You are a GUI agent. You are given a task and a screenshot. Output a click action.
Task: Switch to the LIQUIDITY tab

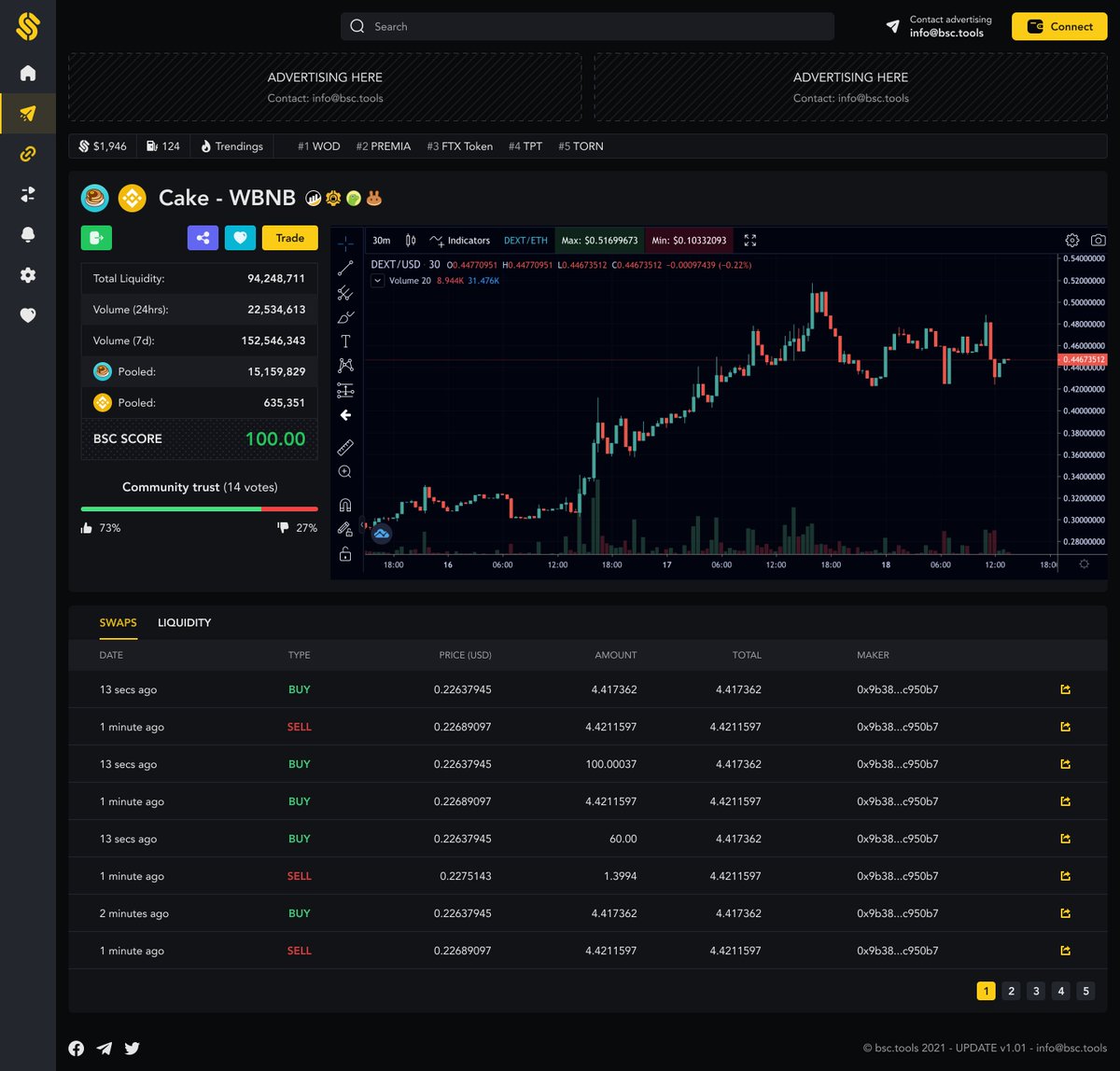pyautogui.click(x=184, y=622)
